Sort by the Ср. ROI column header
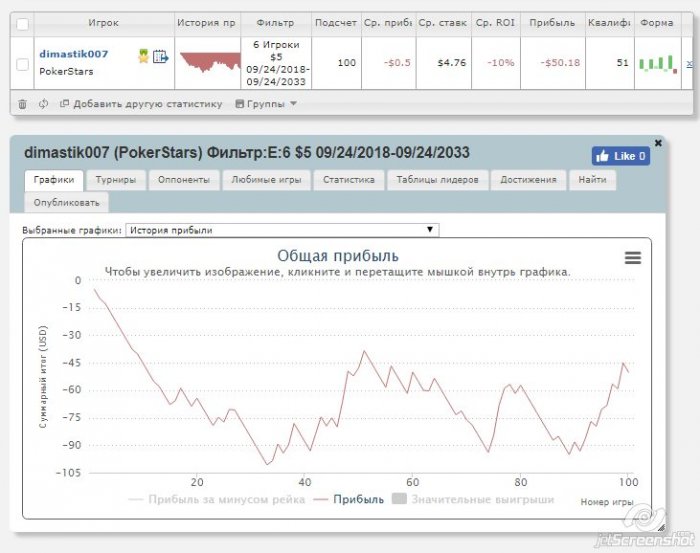The width and height of the screenshot is (700, 553). click(x=495, y=23)
